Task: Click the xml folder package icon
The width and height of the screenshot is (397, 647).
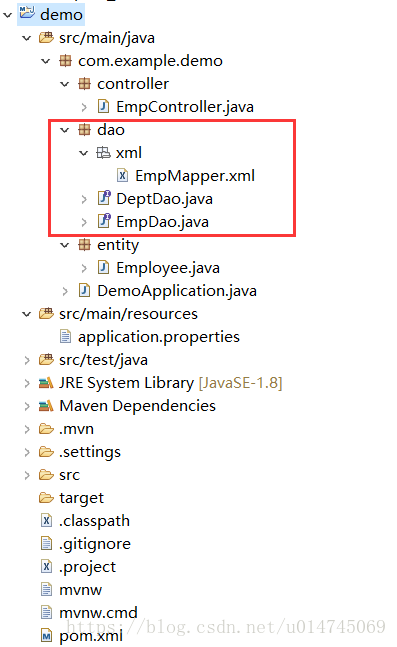Action: click(103, 153)
